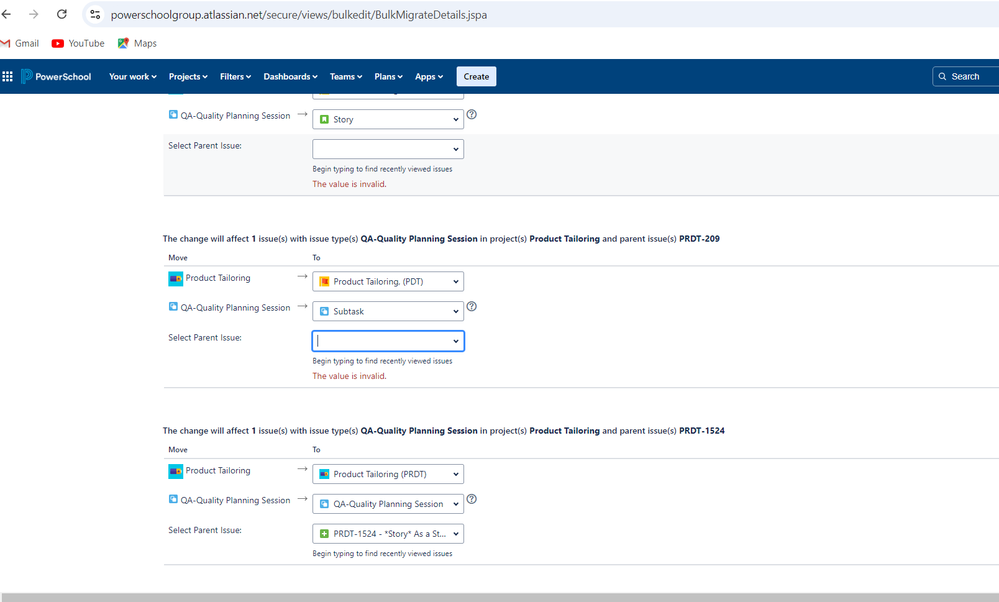Image resolution: width=999 pixels, height=602 pixels.
Task: Open the Story issue type dropdown
Action: (x=388, y=119)
